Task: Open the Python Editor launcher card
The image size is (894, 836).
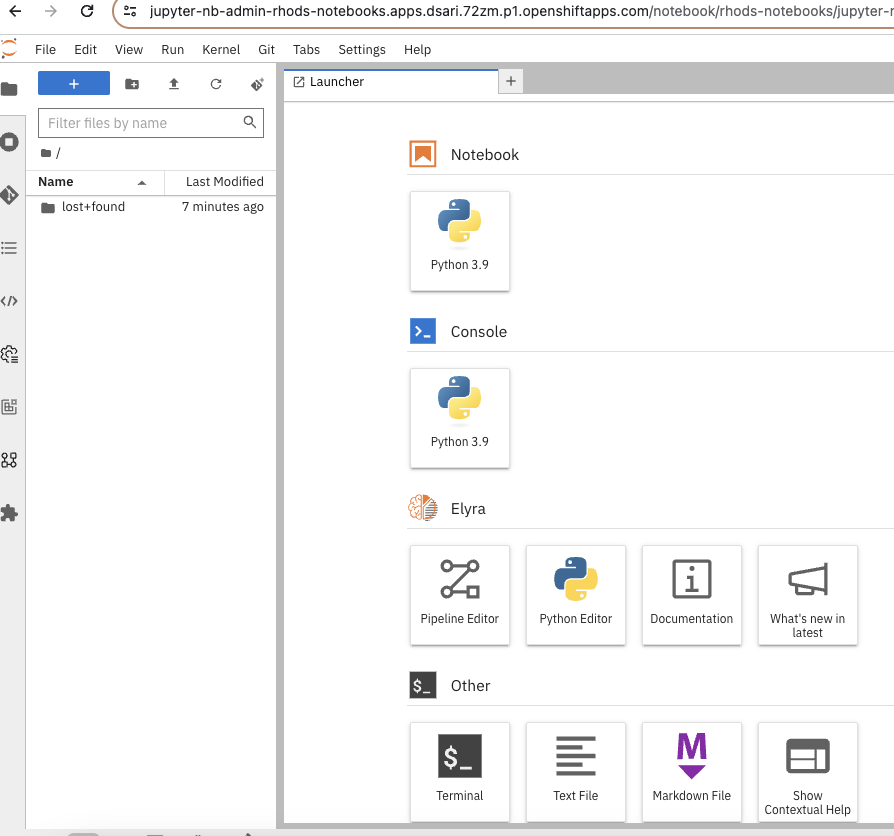Action: 576,595
